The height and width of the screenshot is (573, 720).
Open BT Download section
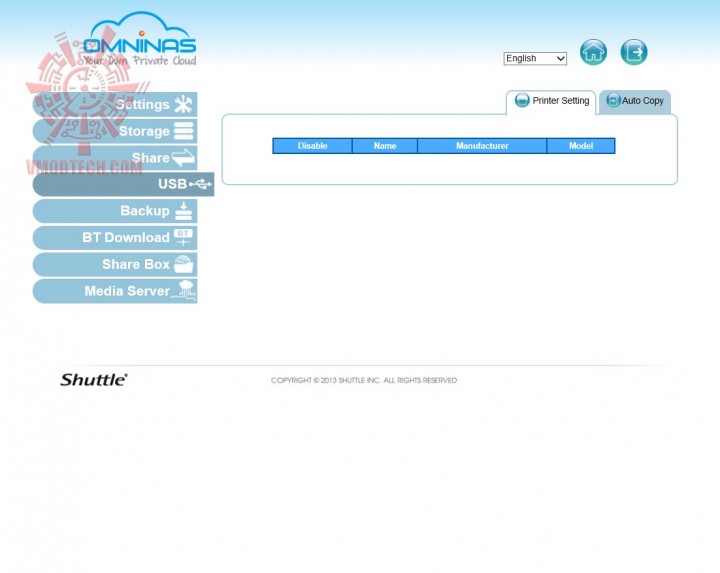[115, 237]
